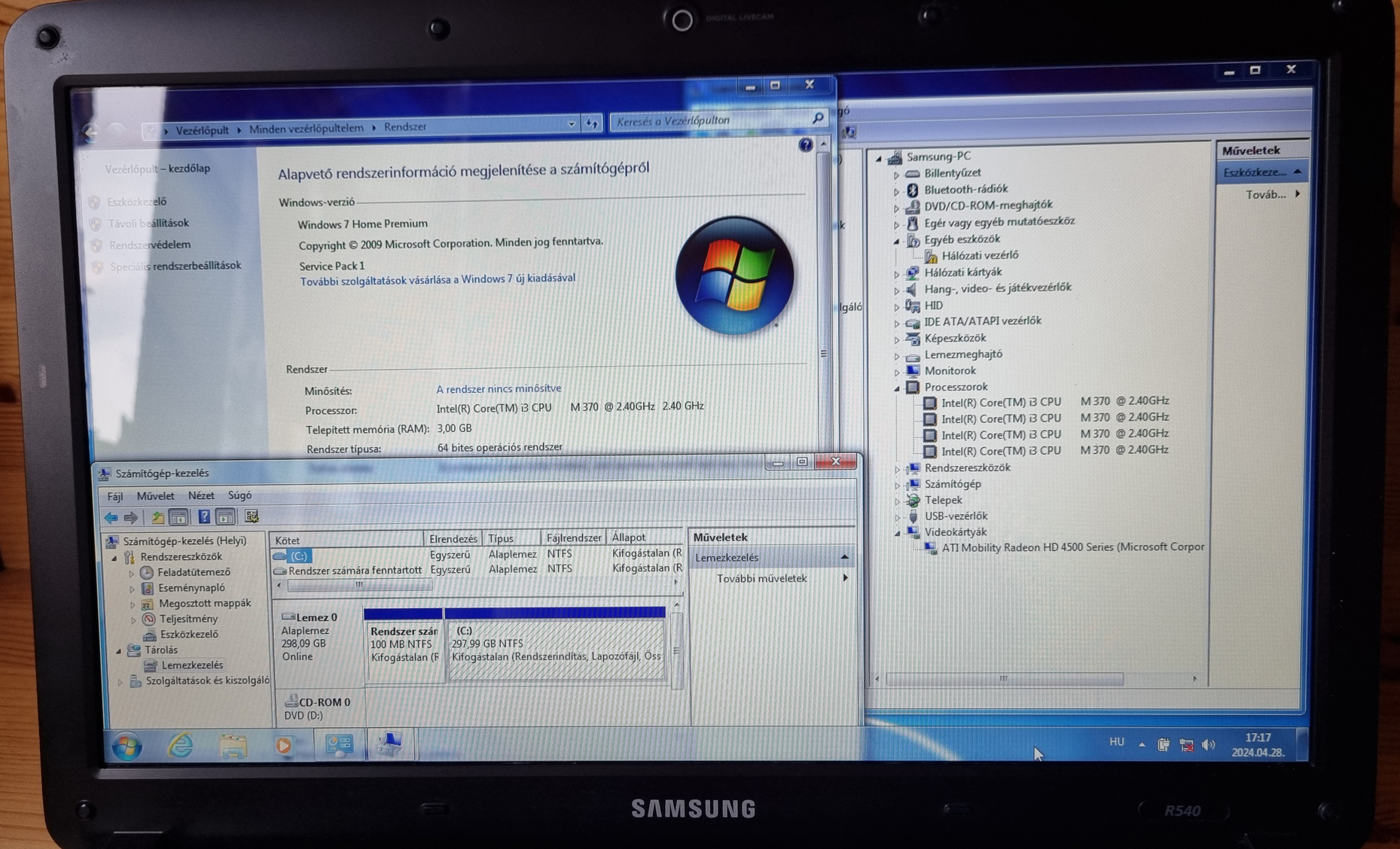Click the ATI Mobility Radeon adapter icon
The width and height of the screenshot is (1400, 849).
931,548
